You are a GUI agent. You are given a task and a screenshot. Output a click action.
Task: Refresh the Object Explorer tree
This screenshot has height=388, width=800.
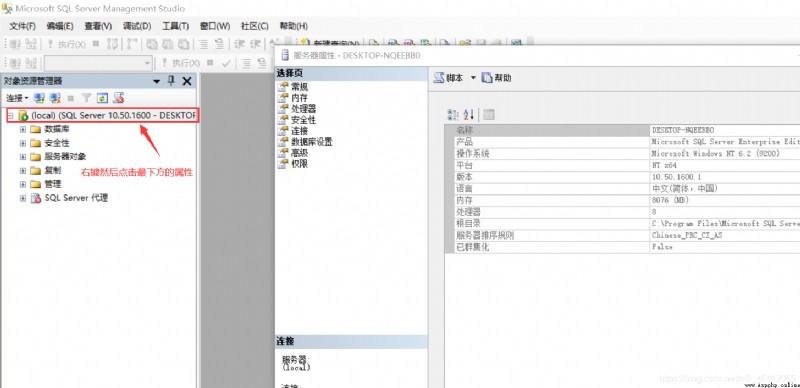coord(103,98)
